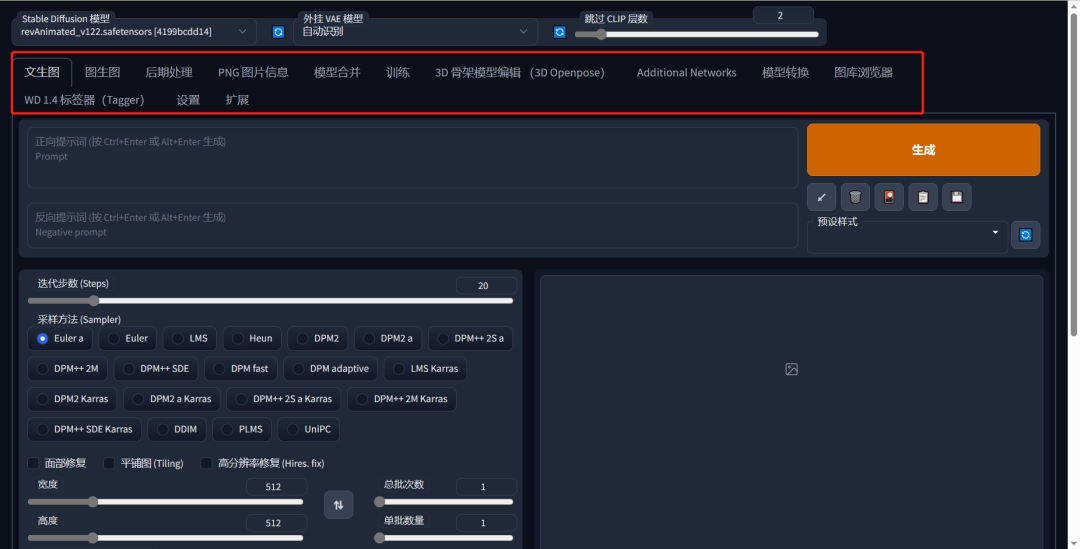Open the Stable Diffusion model dropdown

tap(134, 32)
